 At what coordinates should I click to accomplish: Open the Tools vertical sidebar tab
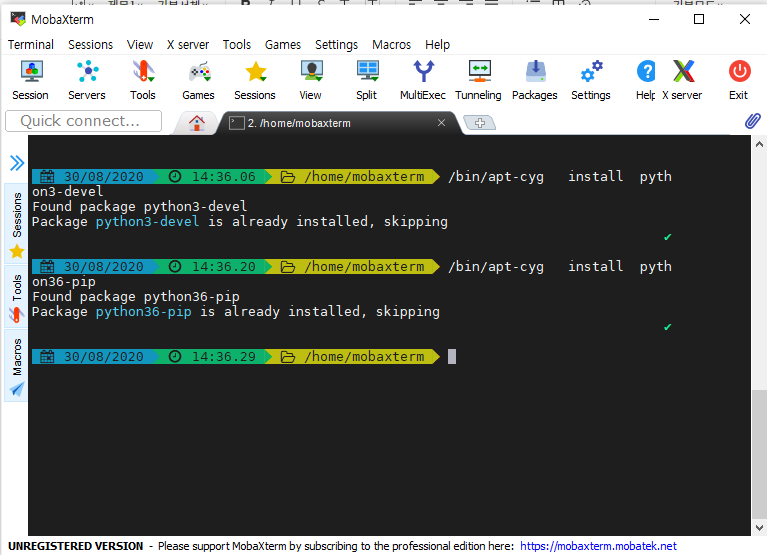(x=17, y=297)
